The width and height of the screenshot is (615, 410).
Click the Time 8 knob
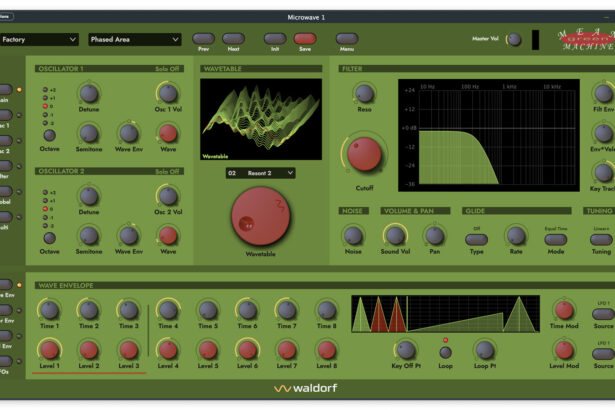(326, 310)
